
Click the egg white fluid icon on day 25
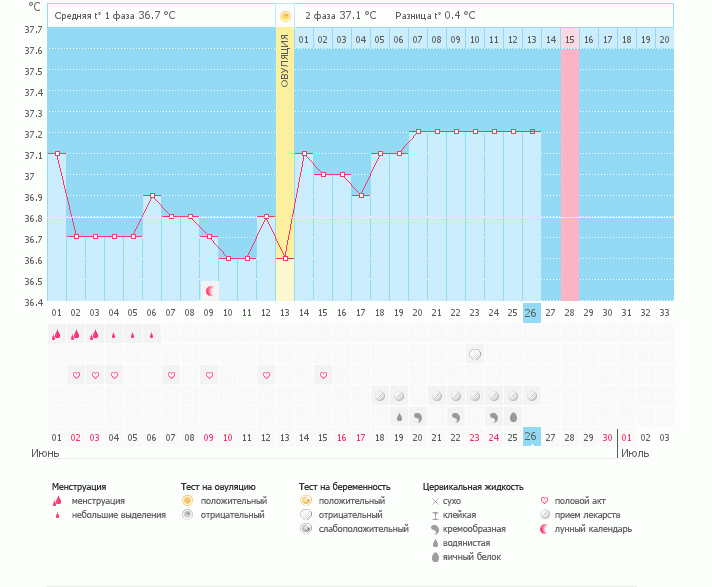coord(513,416)
